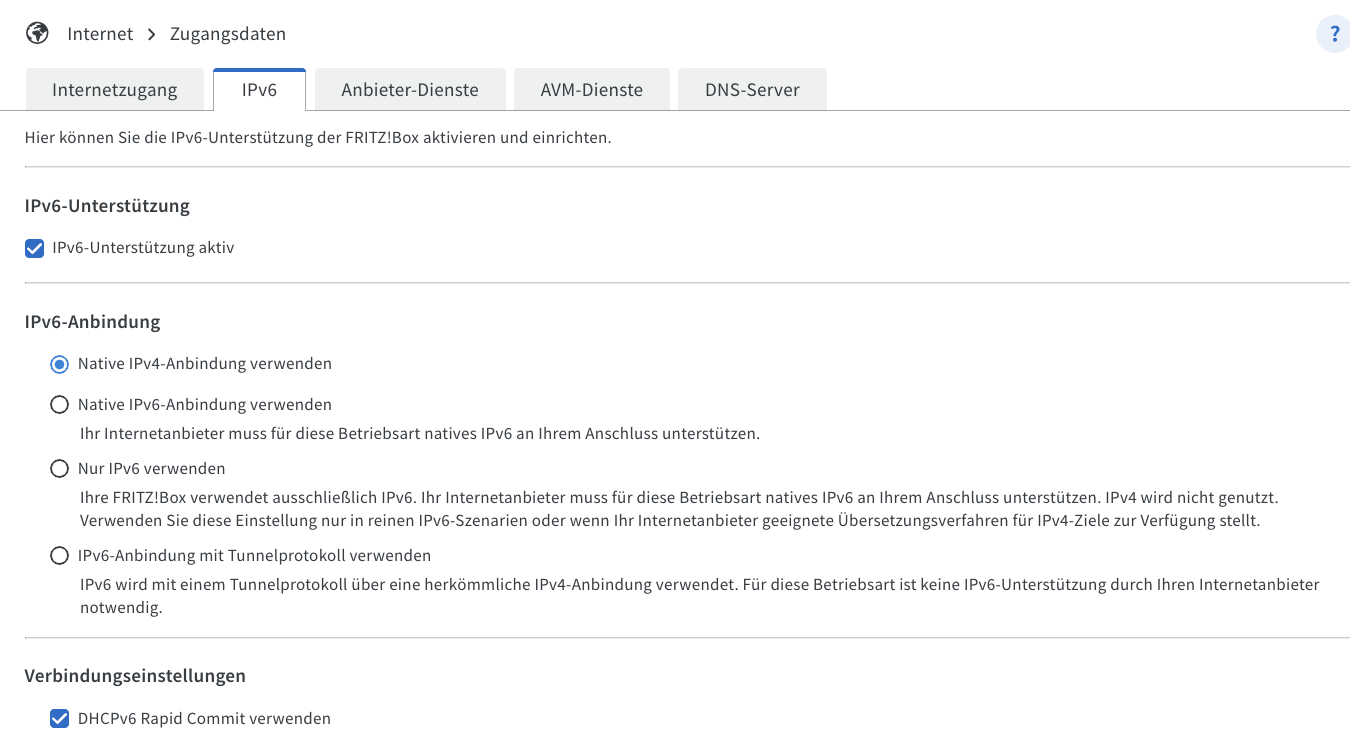Disable the DHCPv6 Rapid Commit checkbox
Screen dimensions: 1350x741
(x=60, y=719)
